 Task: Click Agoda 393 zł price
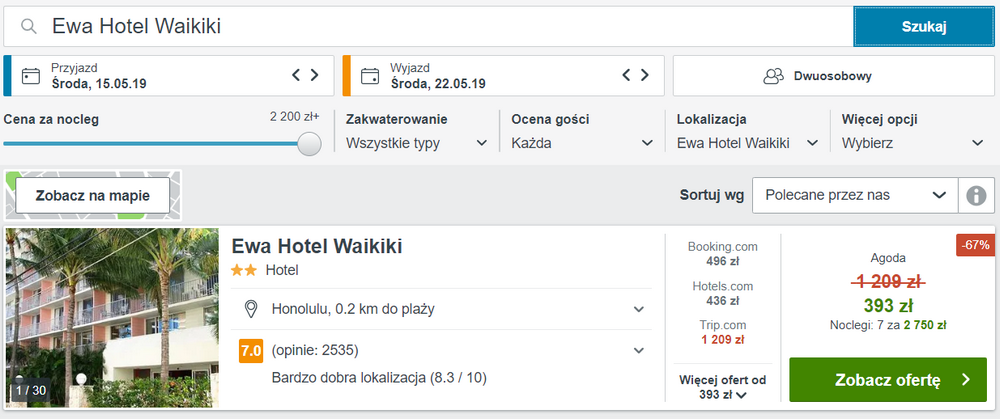coord(888,304)
